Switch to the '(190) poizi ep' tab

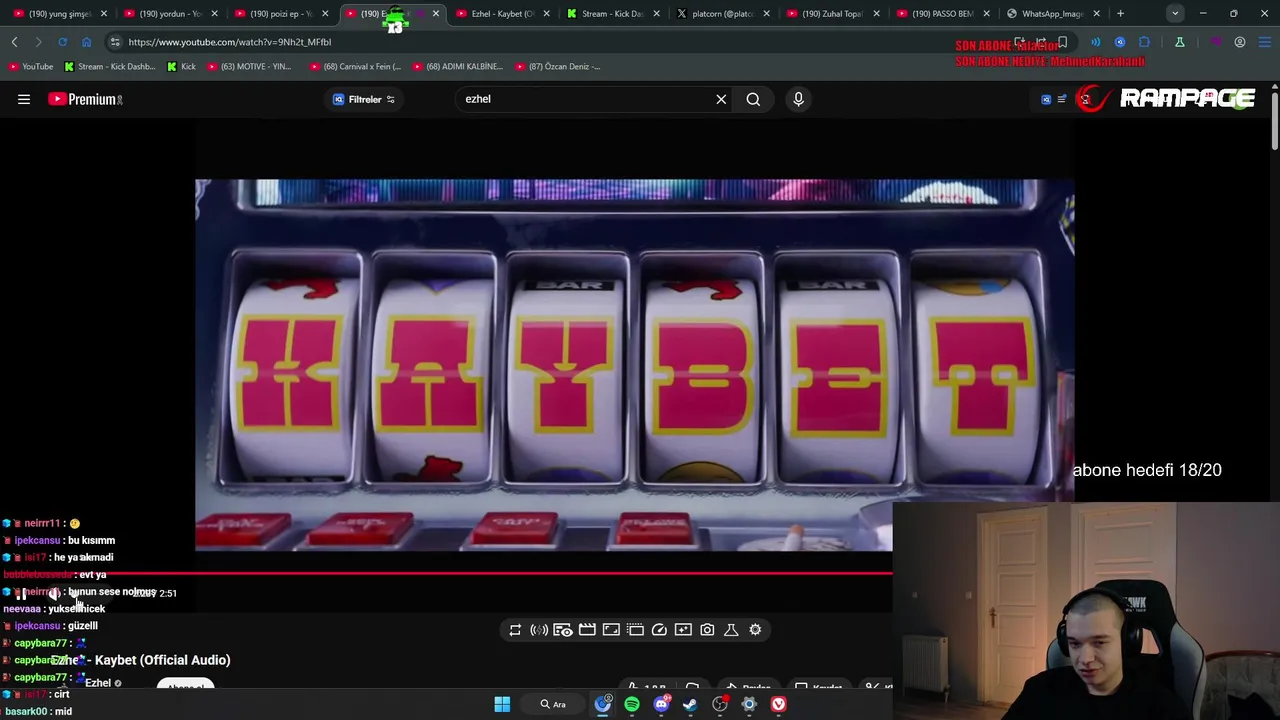tap(280, 14)
